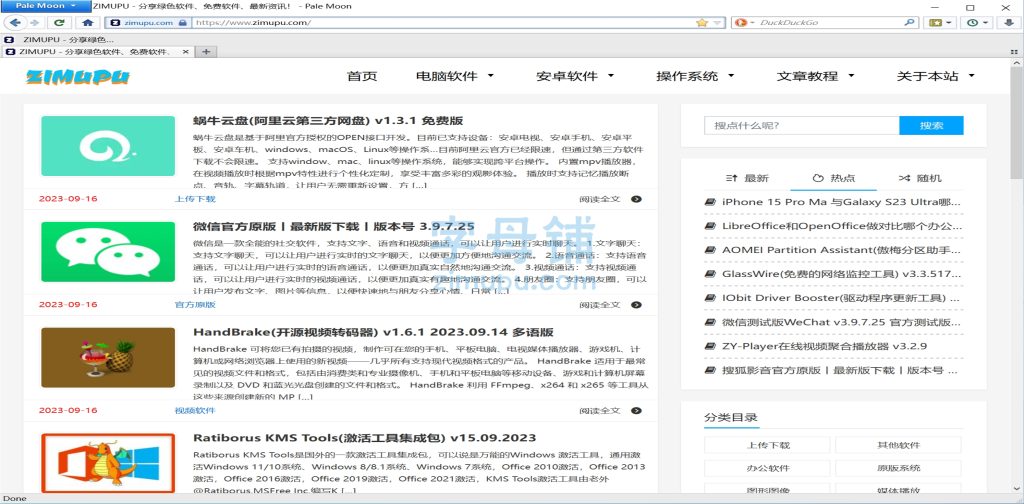Open the 蜗牛云盘 v1.3.1 article title
The height and width of the screenshot is (504, 1024).
328,121
